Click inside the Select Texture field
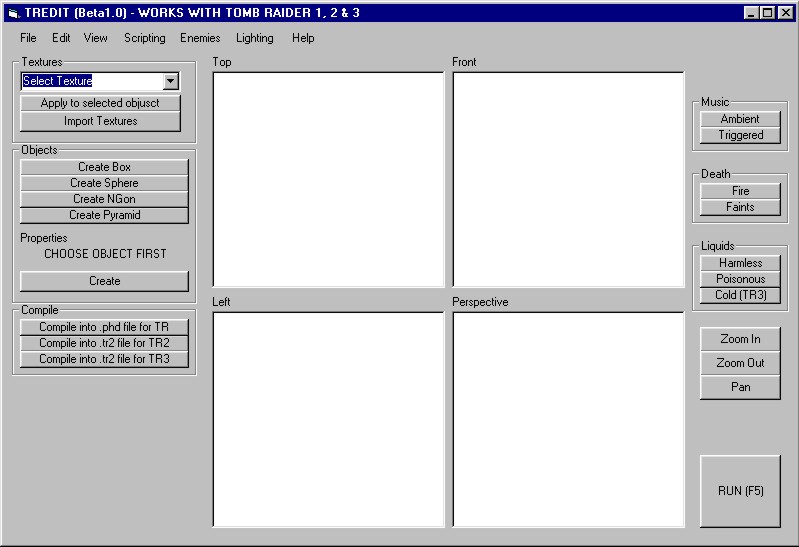Viewport: 799px width, 547px height. (92, 81)
